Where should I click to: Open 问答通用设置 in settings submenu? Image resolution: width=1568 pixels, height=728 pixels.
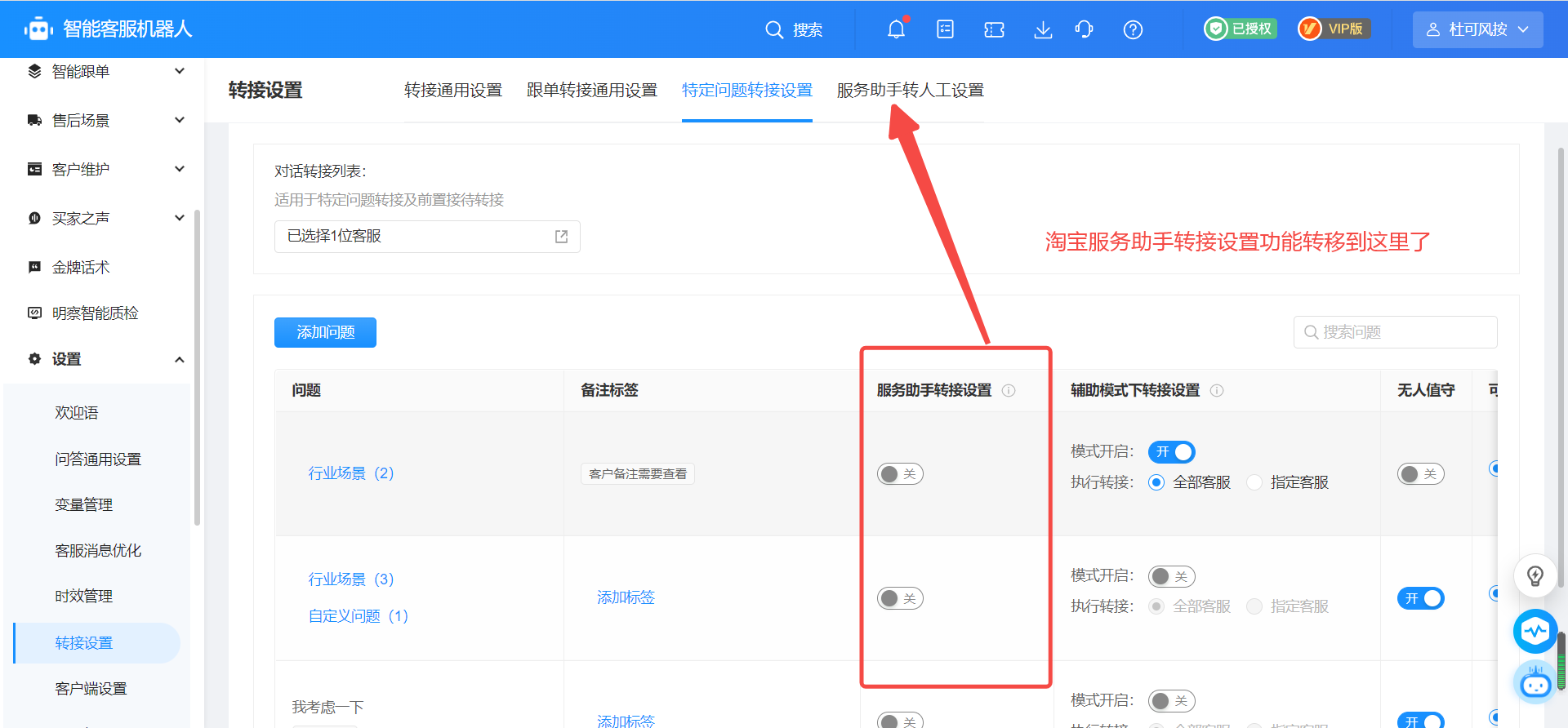pos(98,459)
